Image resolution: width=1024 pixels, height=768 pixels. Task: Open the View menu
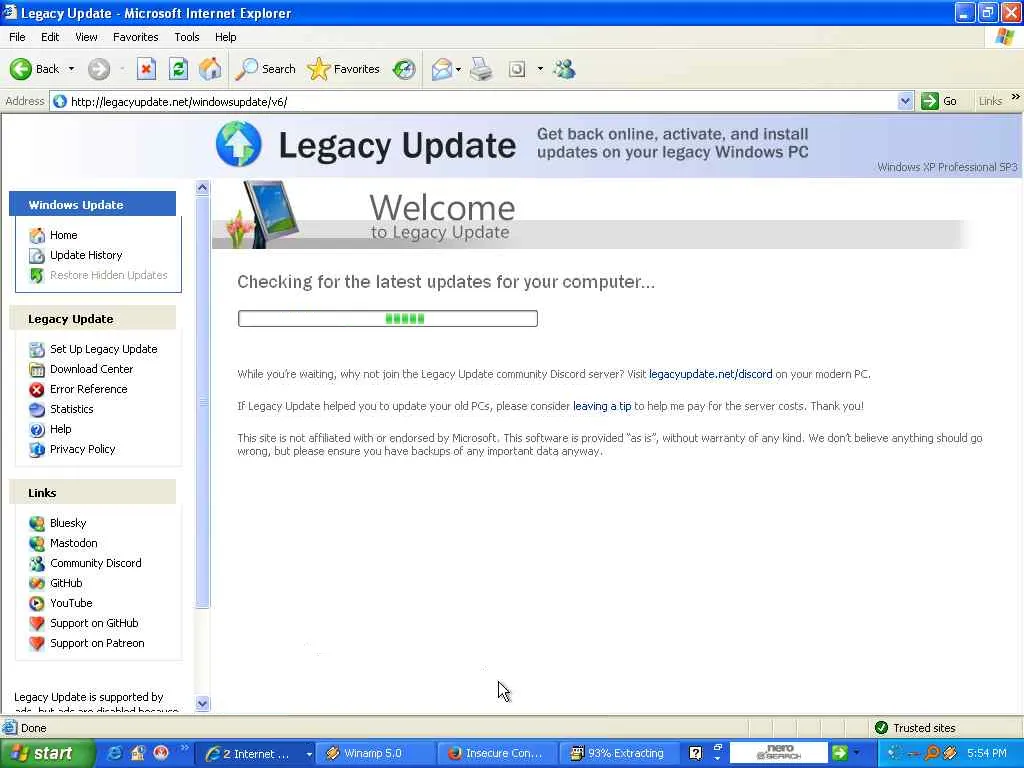pyautogui.click(x=86, y=37)
